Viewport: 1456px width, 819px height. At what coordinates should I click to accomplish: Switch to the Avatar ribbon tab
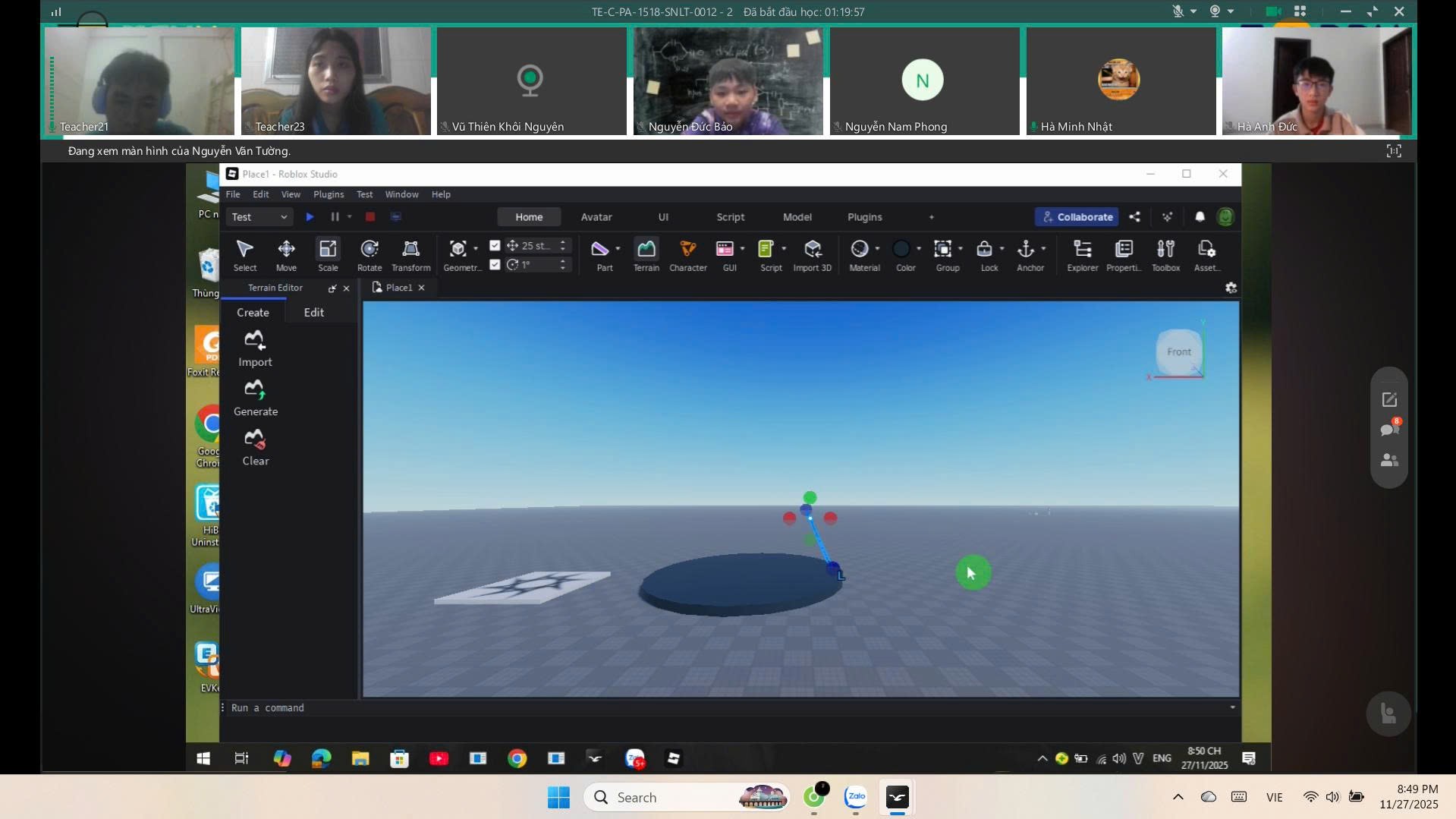(x=596, y=217)
